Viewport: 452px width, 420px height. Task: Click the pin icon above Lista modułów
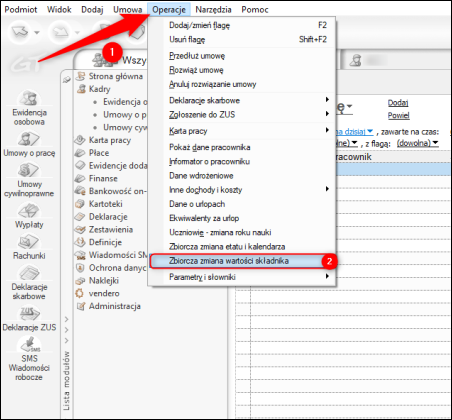(x=67, y=80)
